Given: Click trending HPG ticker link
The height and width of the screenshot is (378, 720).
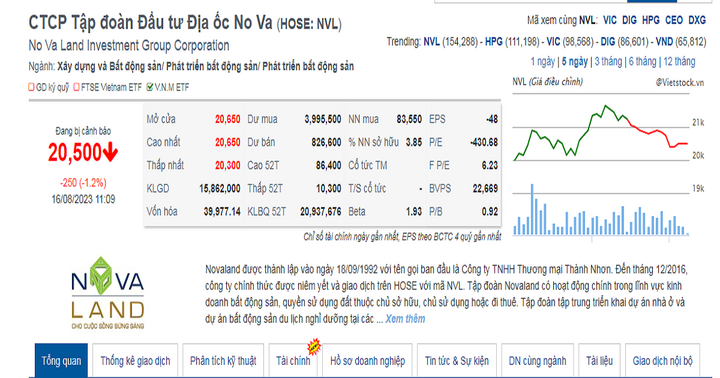Looking at the screenshot, I should tap(494, 42).
